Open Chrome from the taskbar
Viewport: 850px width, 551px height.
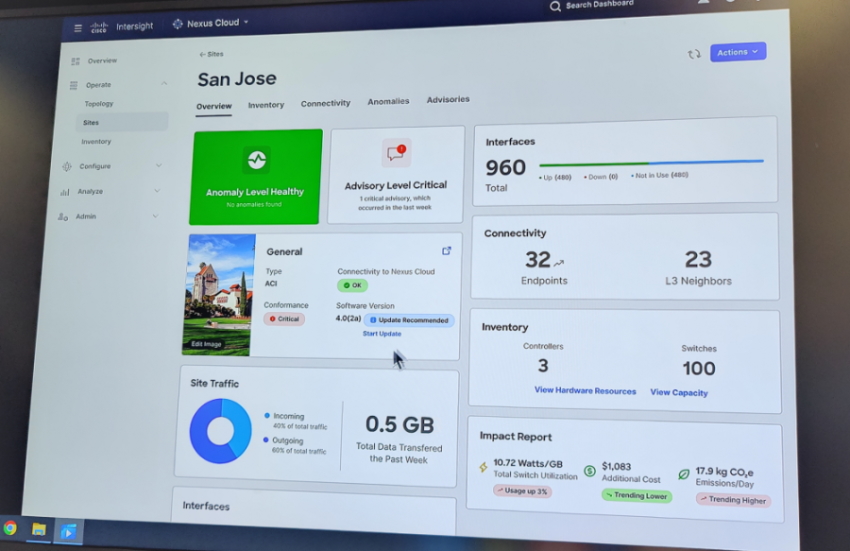(x=10, y=528)
